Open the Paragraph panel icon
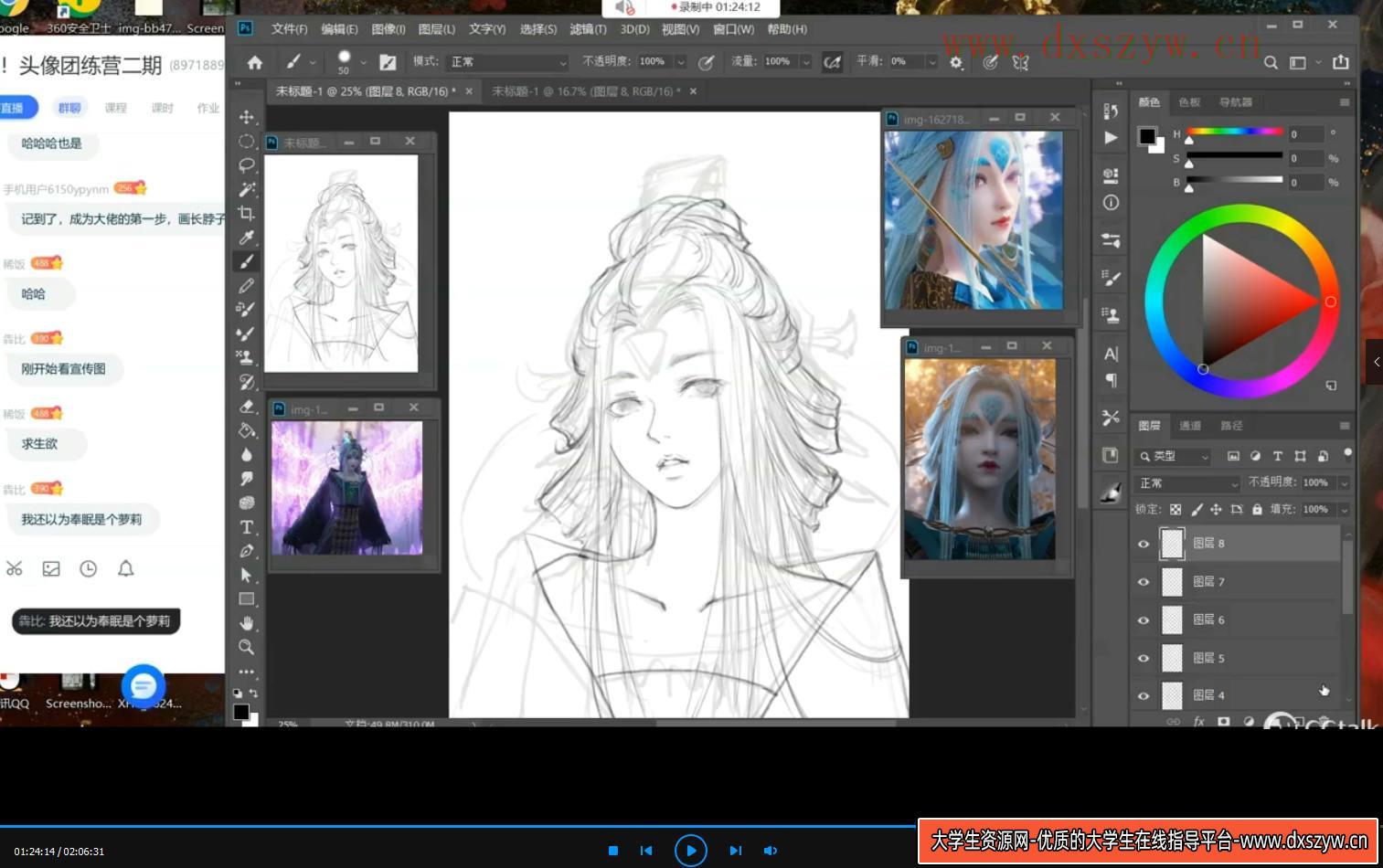1383x868 pixels. point(1111,380)
